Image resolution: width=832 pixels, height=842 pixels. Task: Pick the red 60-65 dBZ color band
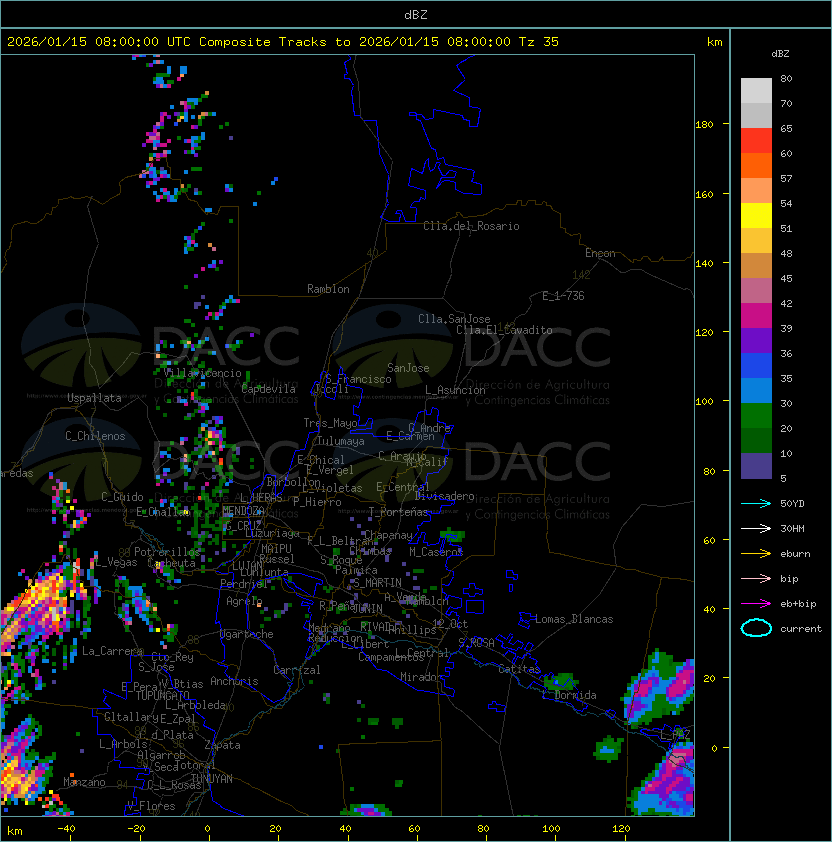pyautogui.click(x=756, y=141)
